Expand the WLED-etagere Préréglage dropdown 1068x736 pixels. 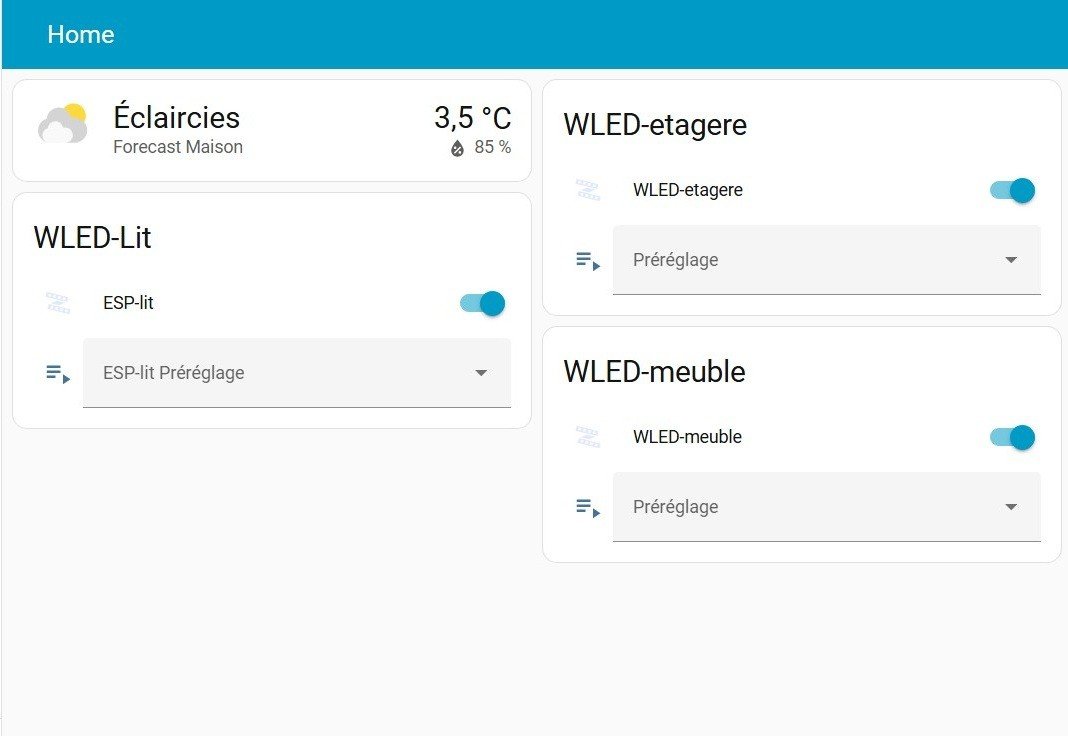pyautogui.click(x=826, y=260)
